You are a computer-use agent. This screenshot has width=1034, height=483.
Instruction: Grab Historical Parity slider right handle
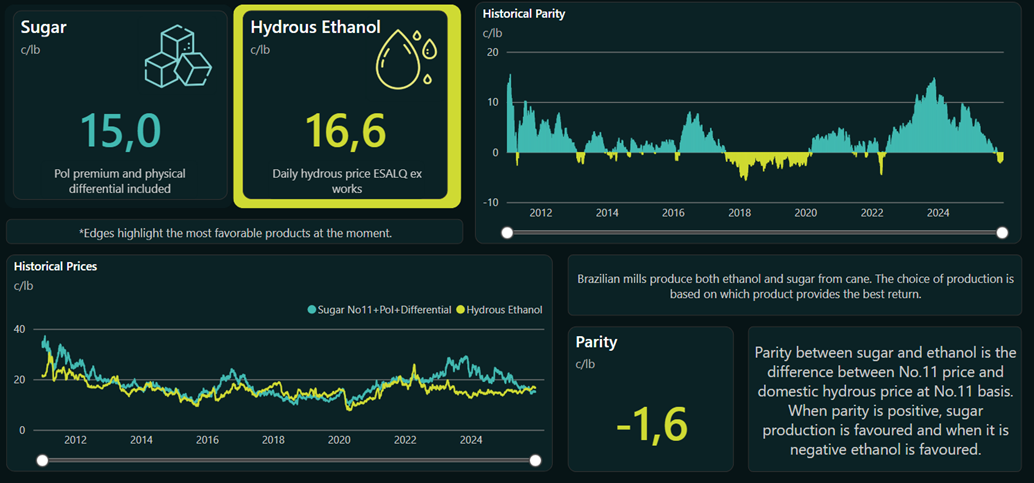[x=1003, y=233]
